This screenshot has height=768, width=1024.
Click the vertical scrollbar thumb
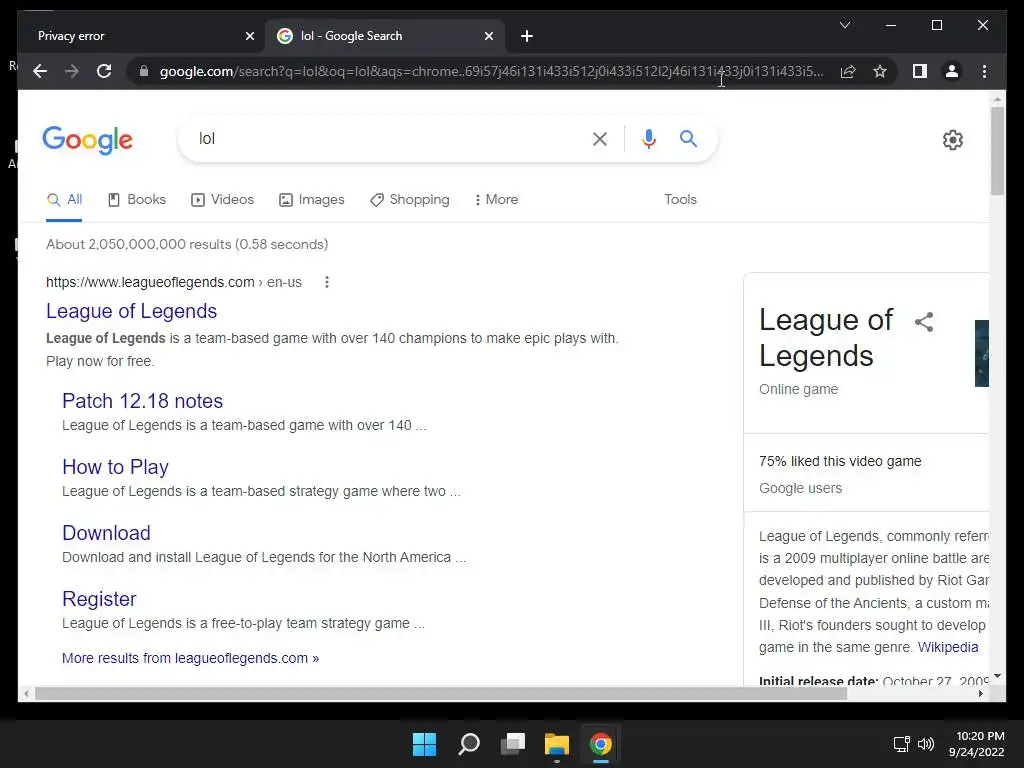point(997,151)
